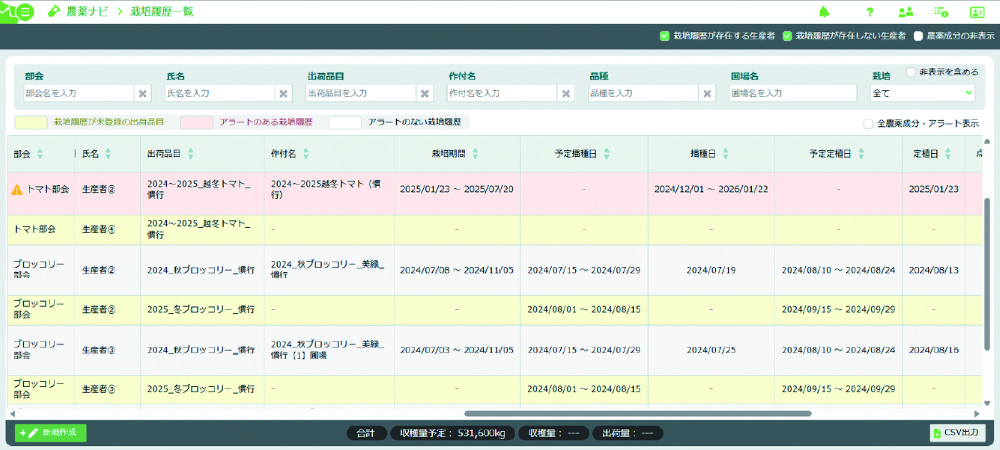
Task: Click the horizontal scrollbar under the table
Action: (x=638, y=414)
